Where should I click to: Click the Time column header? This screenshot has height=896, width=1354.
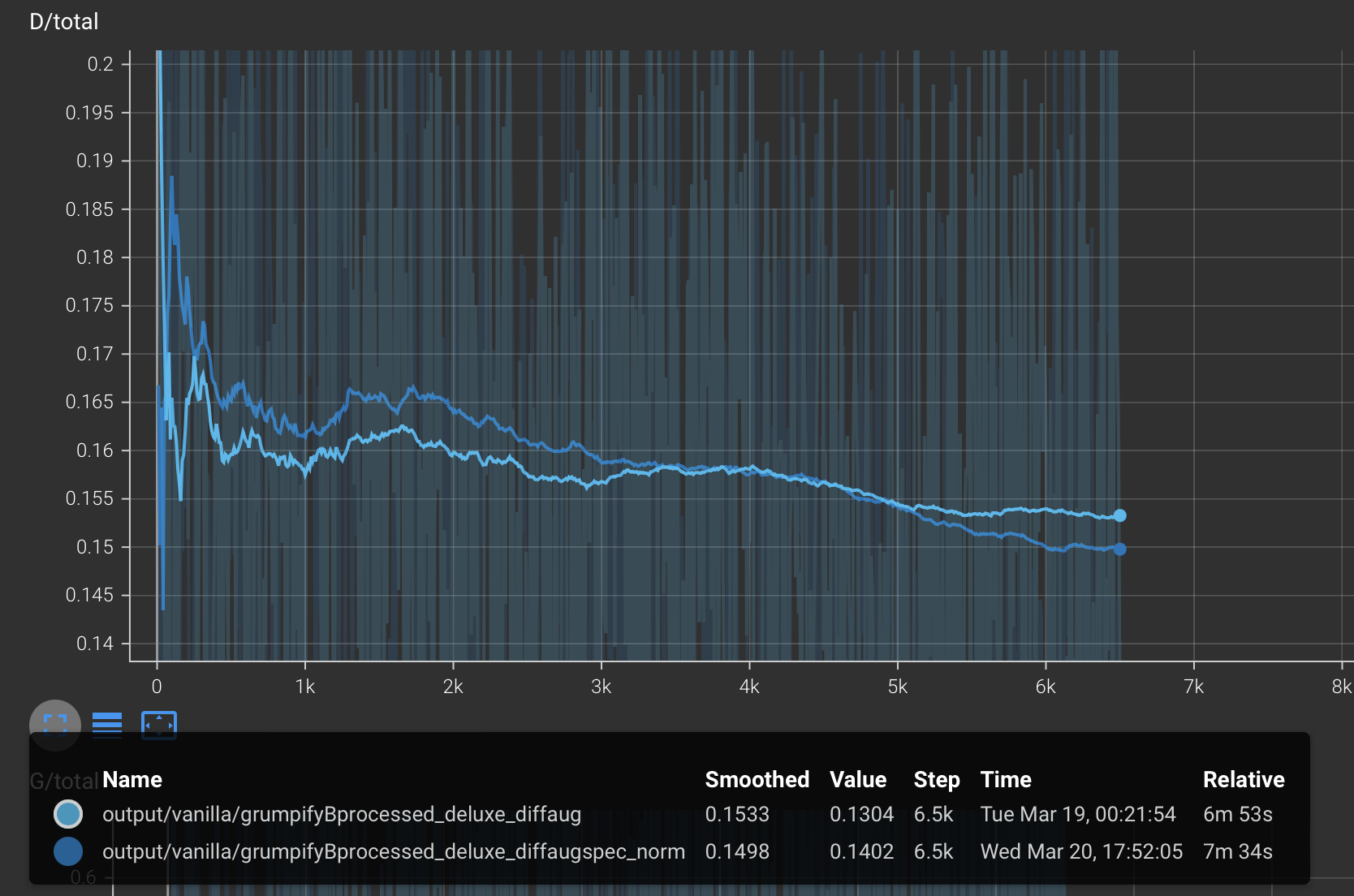[x=1006, y=779]
